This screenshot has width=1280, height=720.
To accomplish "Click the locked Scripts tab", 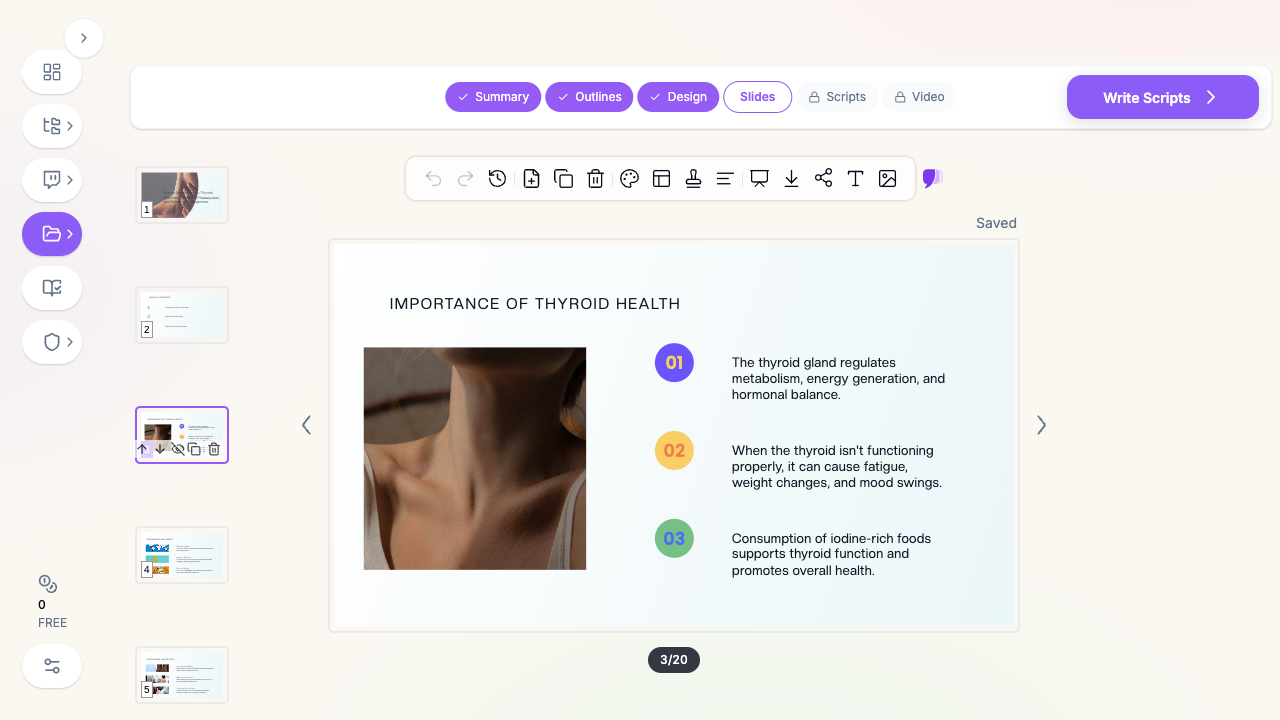I will (837, 97).
